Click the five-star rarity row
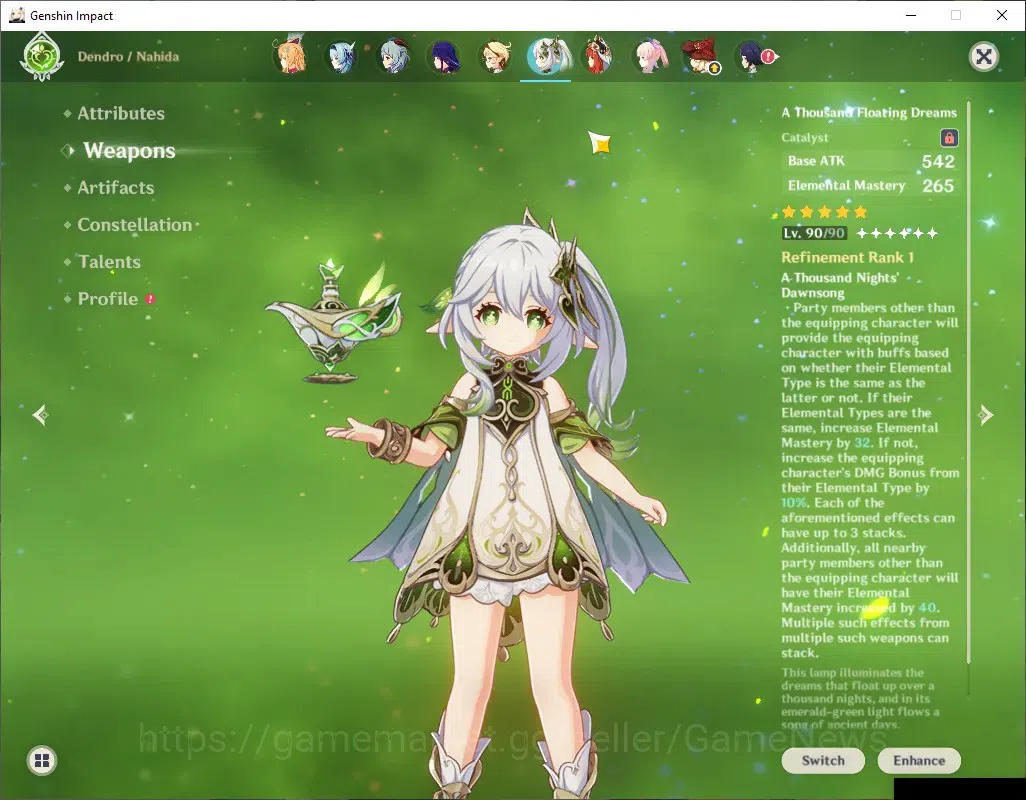 coord(824,211)
